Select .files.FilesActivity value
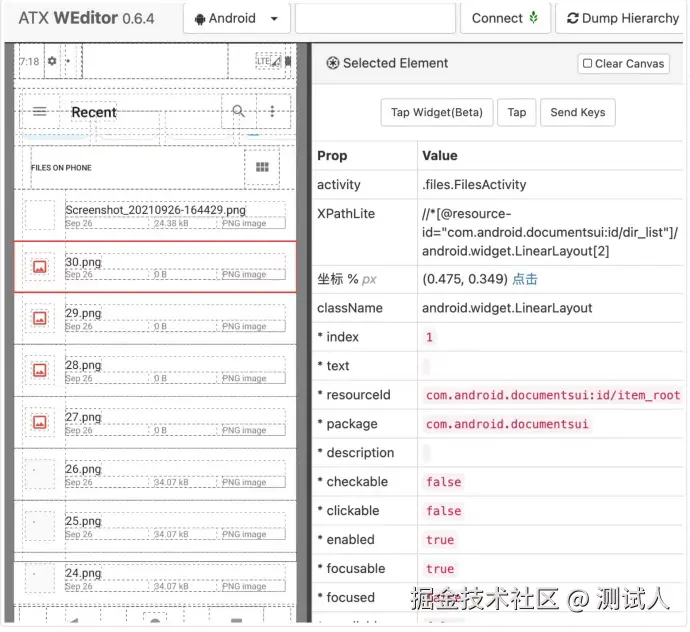 point(474,184)
